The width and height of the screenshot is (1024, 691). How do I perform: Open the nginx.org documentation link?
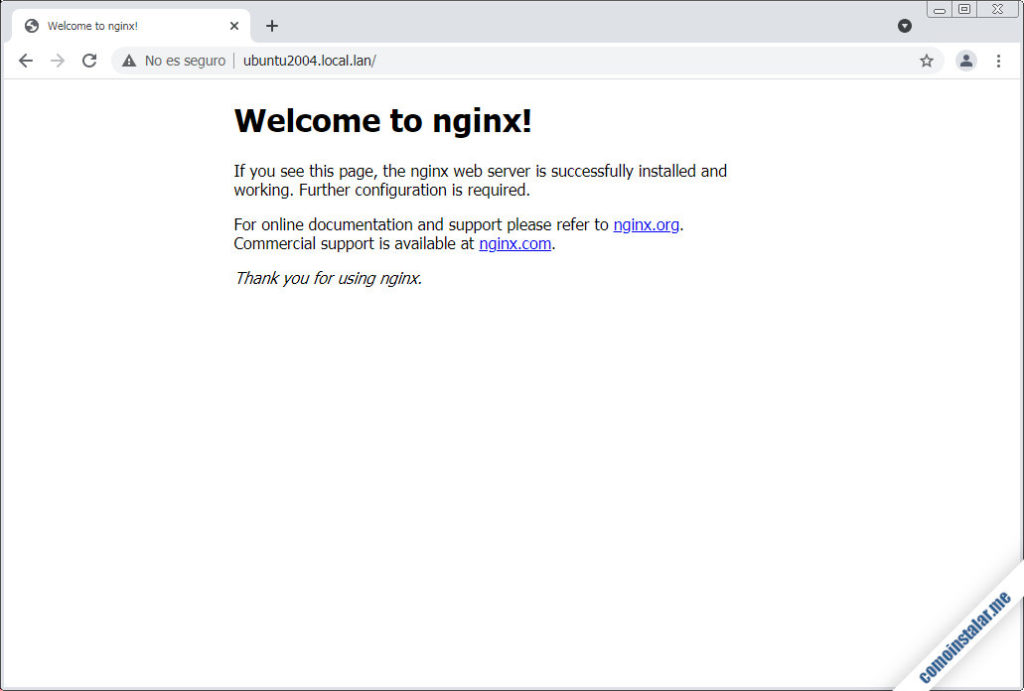pyautogui.click(x=646, y=224)
